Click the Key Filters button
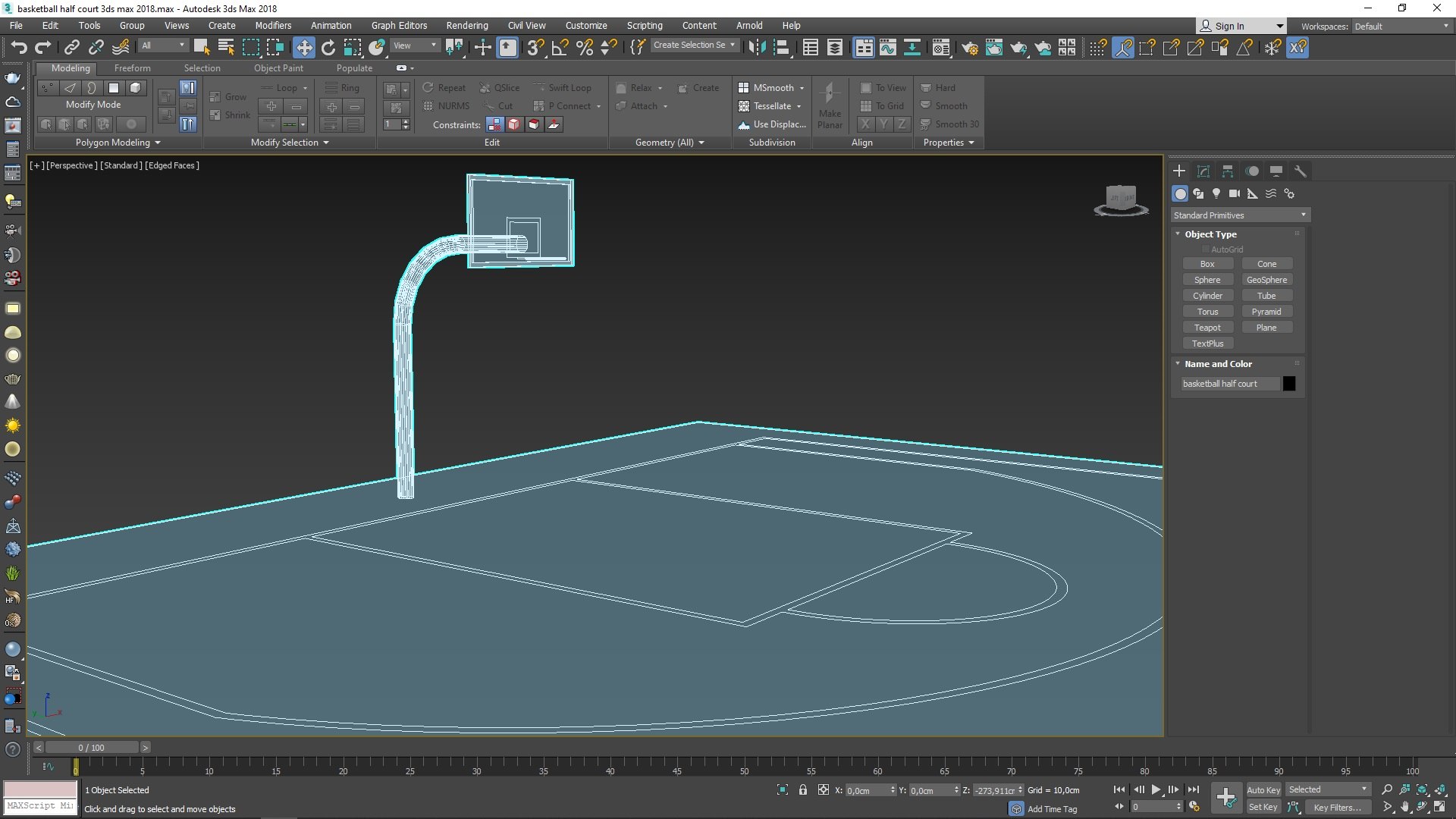This screenshot has width=1456, height=819. point(1337,807)
